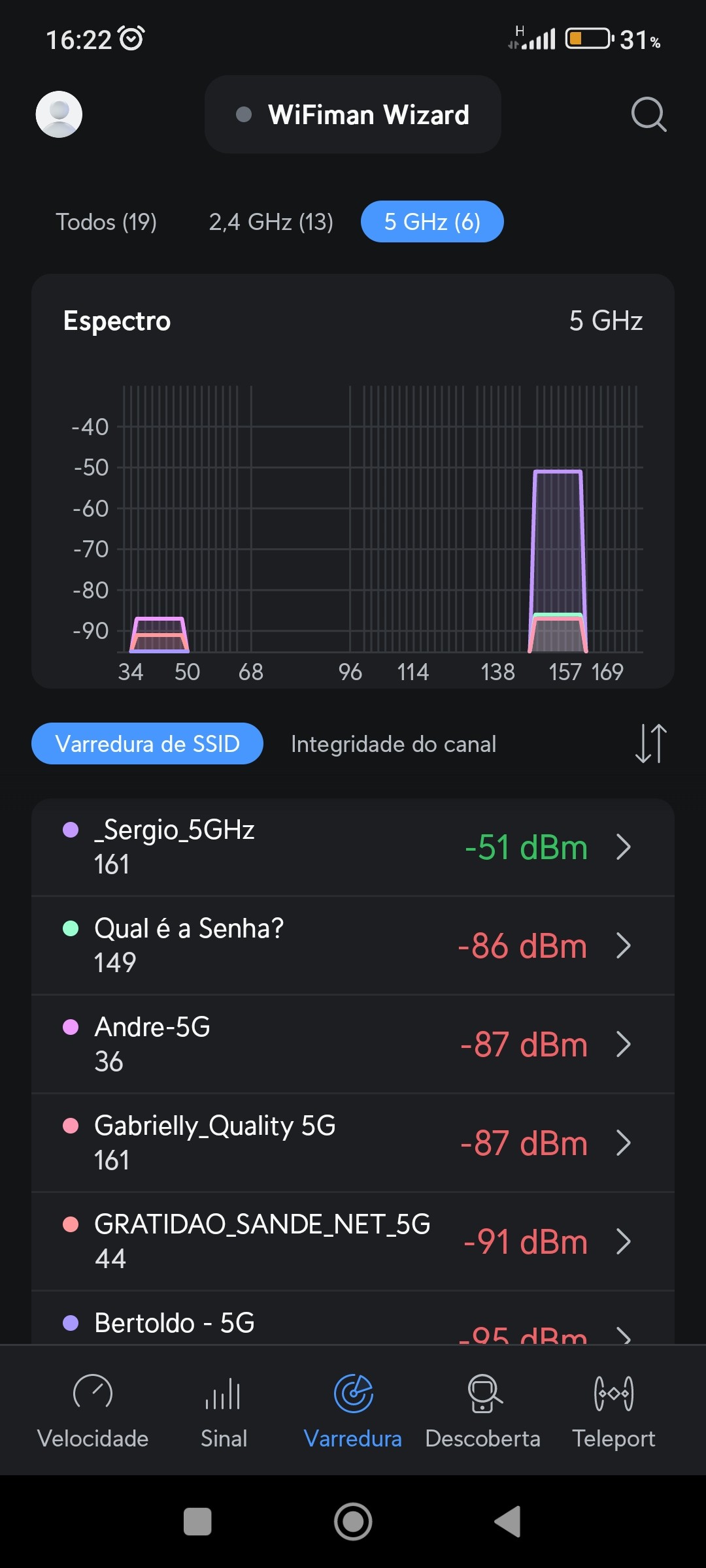Filter networks by 2,4 GHz (13)
Image resolution: width=706 pixels, height=1568 pixels.
click(x=271, y=222)
